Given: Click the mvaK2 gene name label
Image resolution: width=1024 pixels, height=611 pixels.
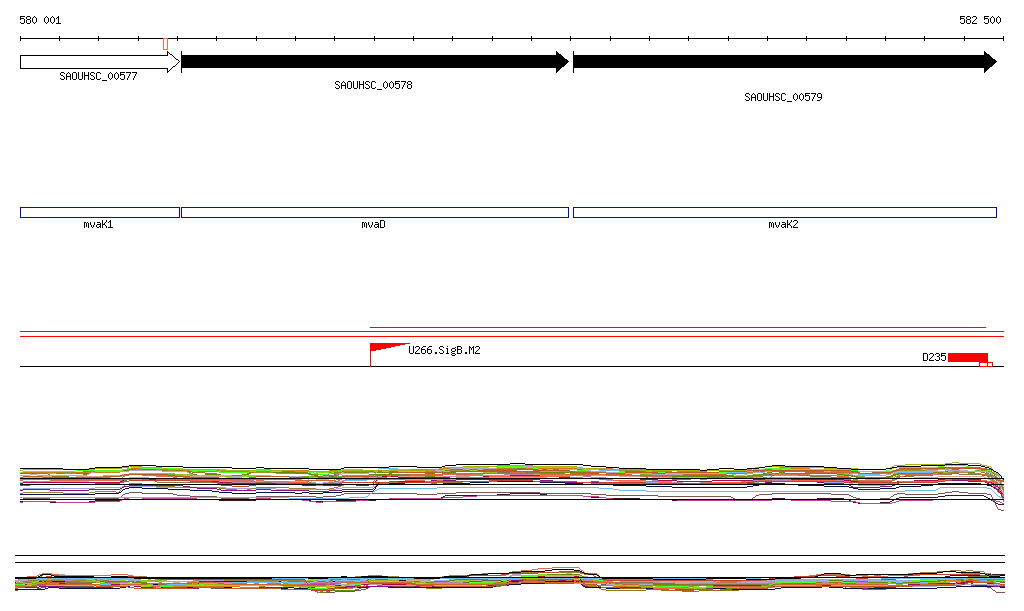Looking at the screenshot, I should coord(783,225).
